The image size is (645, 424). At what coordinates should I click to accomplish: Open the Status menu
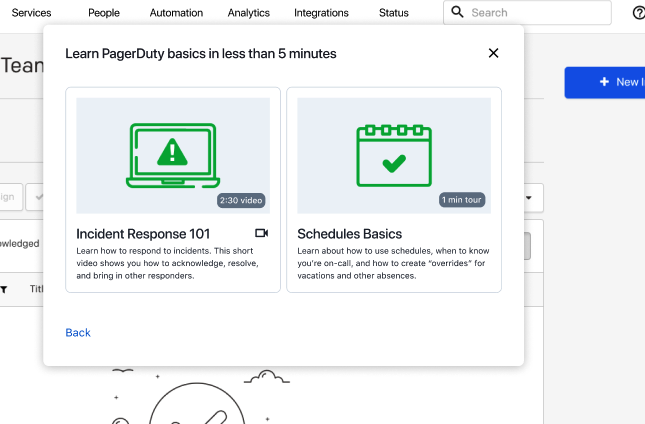pyautogui.click(x=394, y=13)
